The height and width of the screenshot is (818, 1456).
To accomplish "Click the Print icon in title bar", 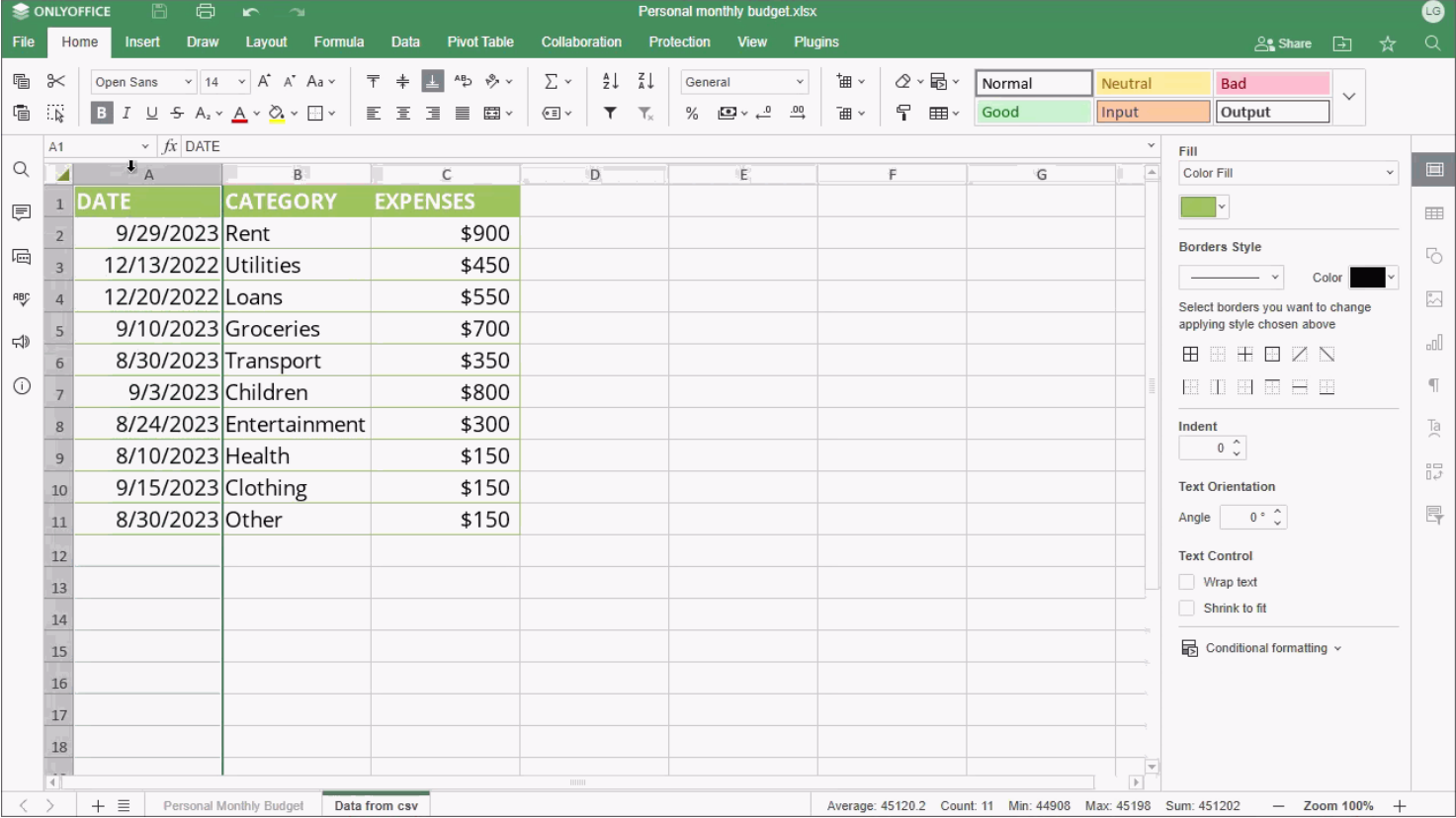I will 205,12.
